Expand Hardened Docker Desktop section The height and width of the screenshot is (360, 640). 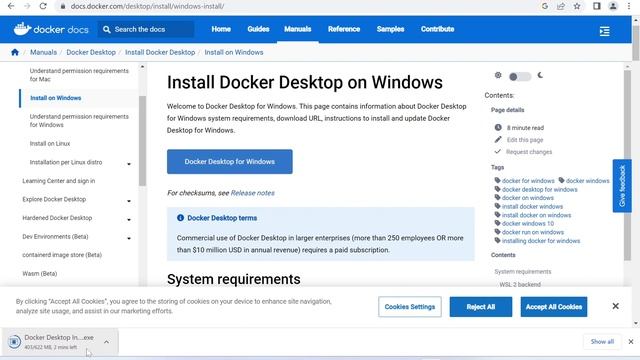pyautogui.click(x=129, y=220)
